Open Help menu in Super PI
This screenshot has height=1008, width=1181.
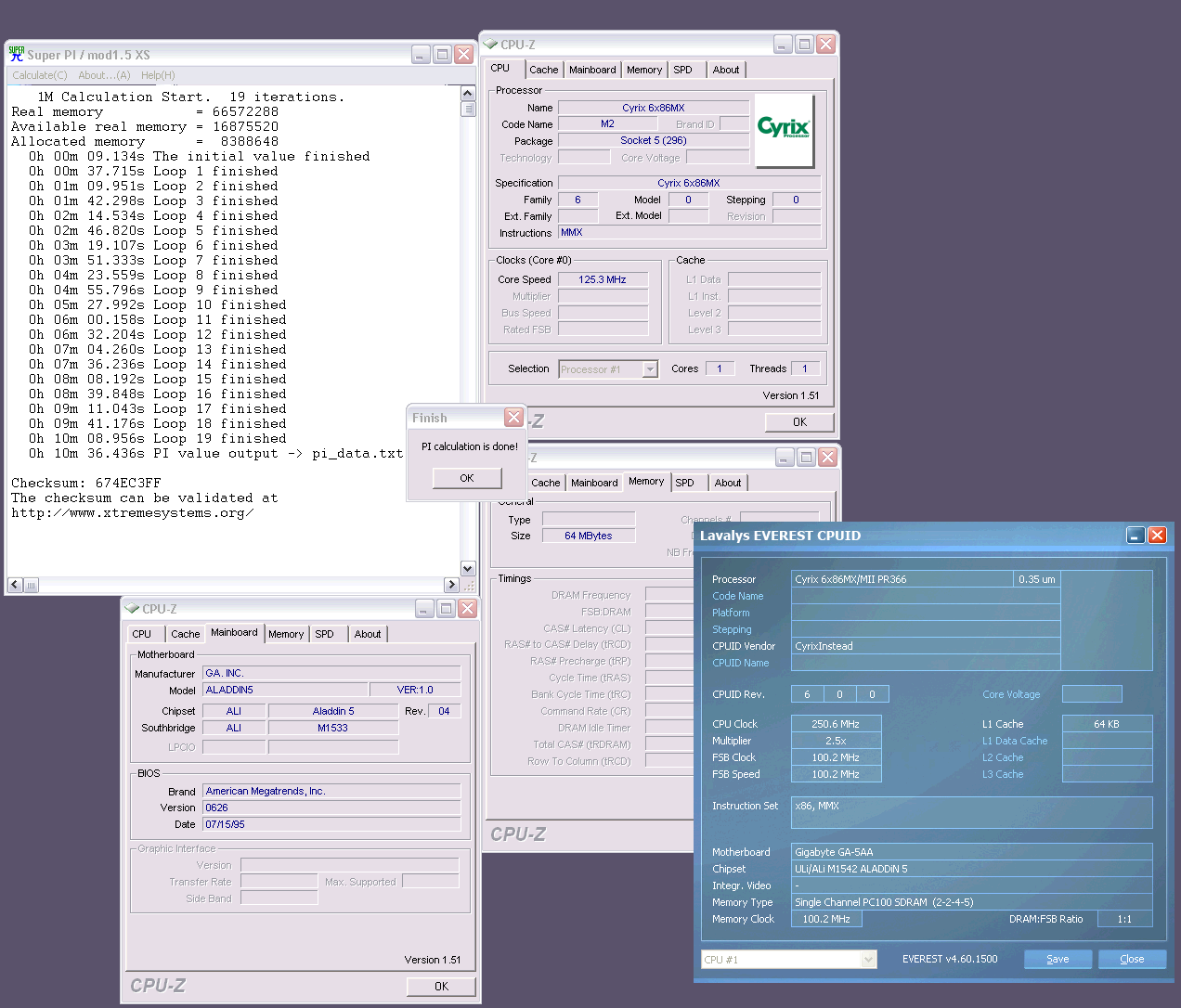[158, 75]
